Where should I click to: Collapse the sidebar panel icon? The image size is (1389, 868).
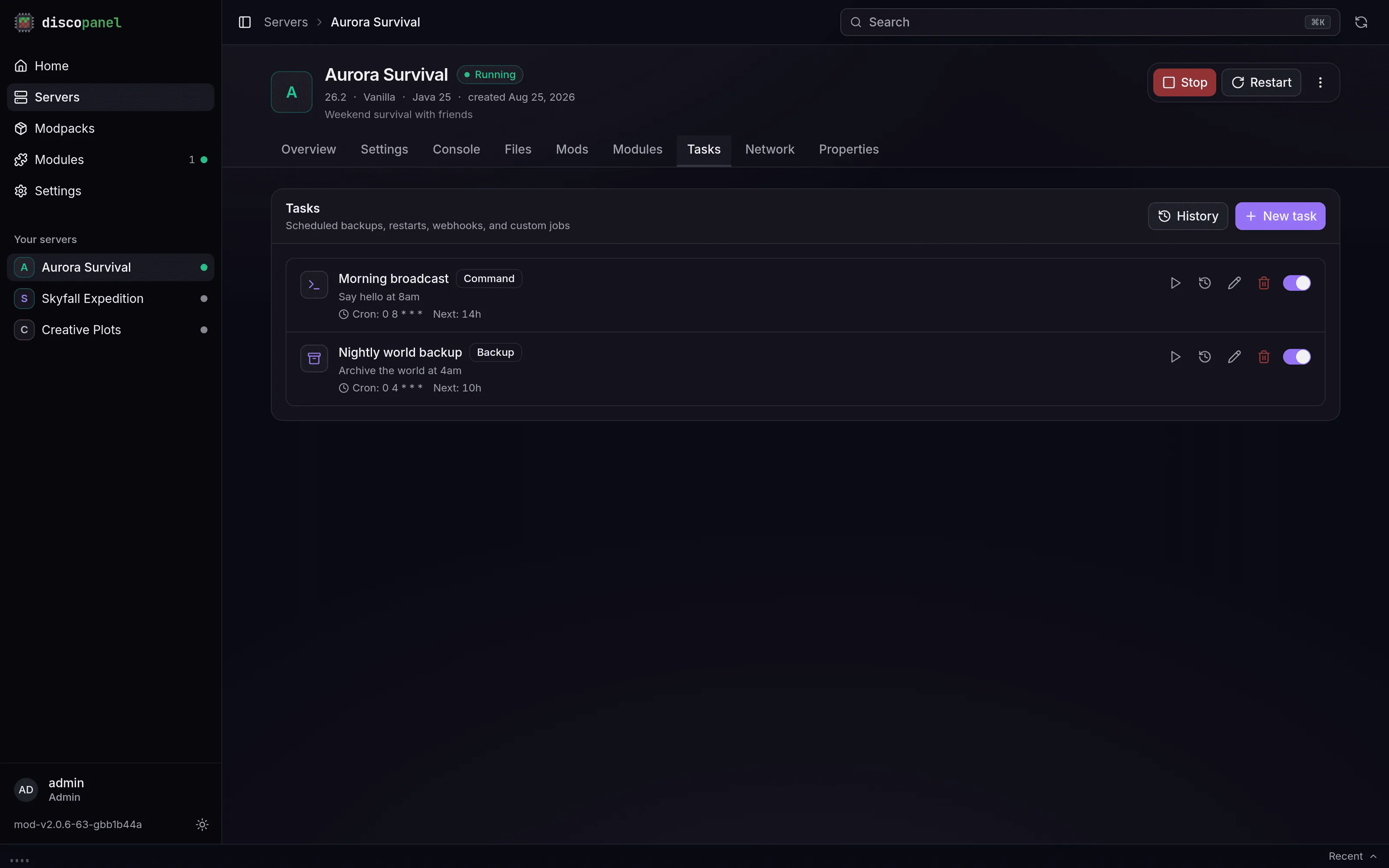pos(244,23)
